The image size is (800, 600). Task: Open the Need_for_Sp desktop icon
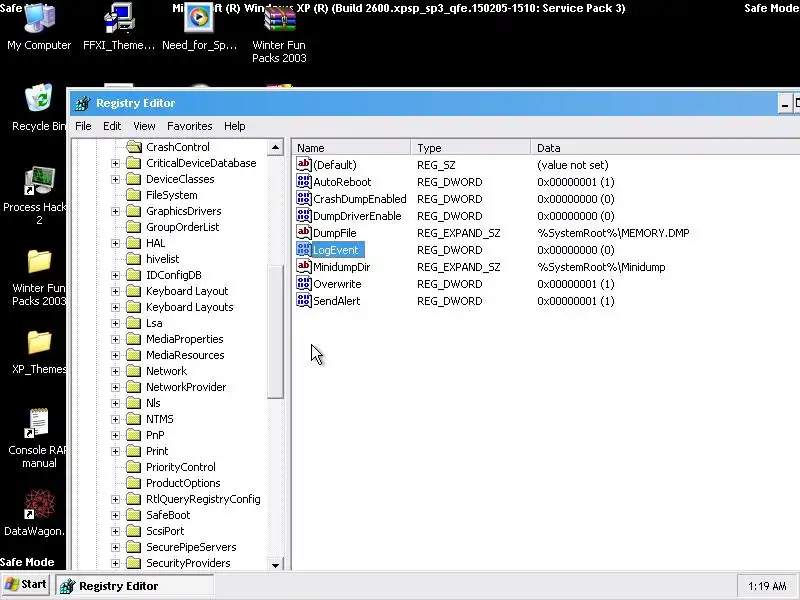(x=199, y=27)
